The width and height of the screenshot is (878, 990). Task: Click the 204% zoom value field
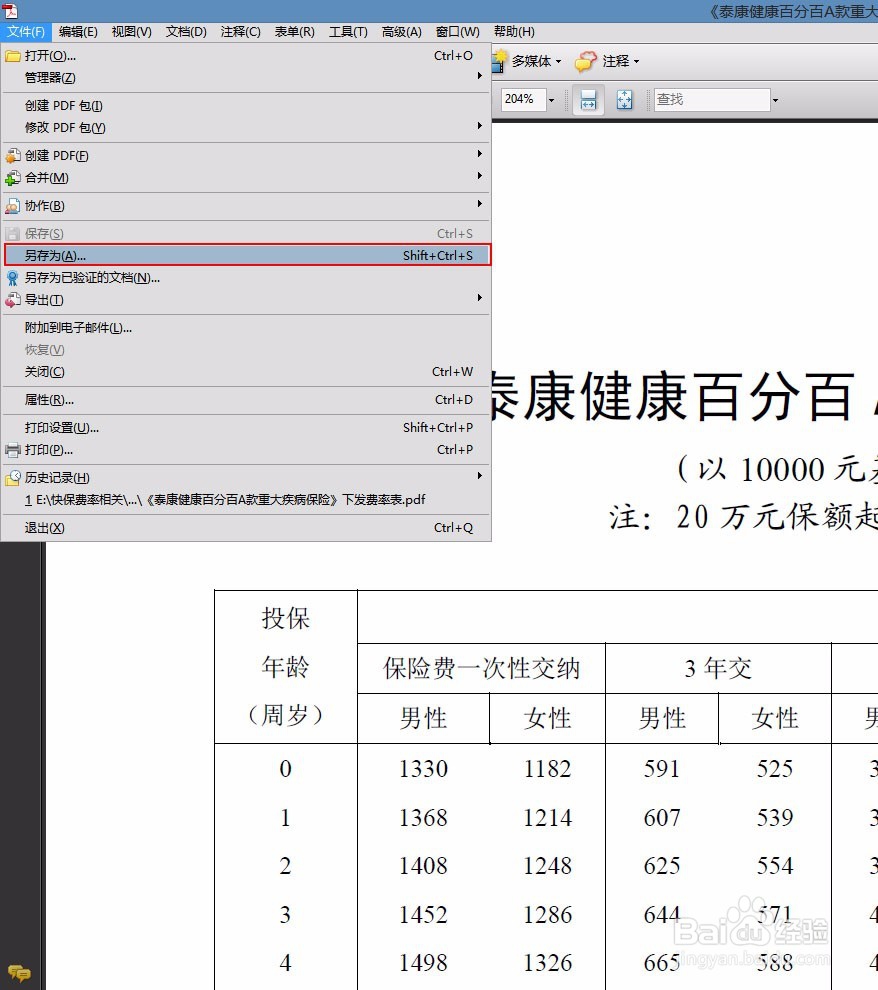[x=524, y=100]
